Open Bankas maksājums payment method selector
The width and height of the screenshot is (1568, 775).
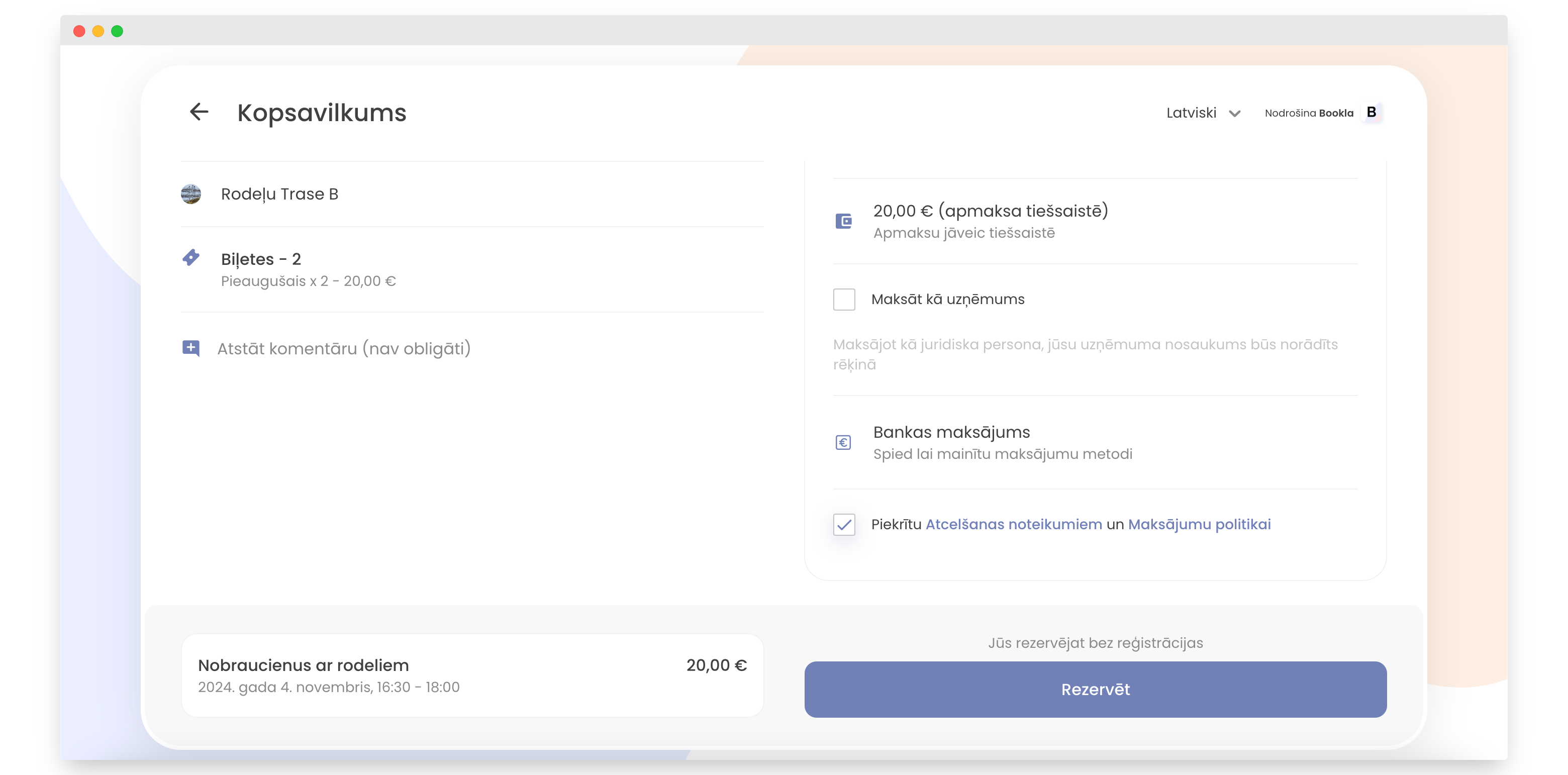[x=1003, y=443]
